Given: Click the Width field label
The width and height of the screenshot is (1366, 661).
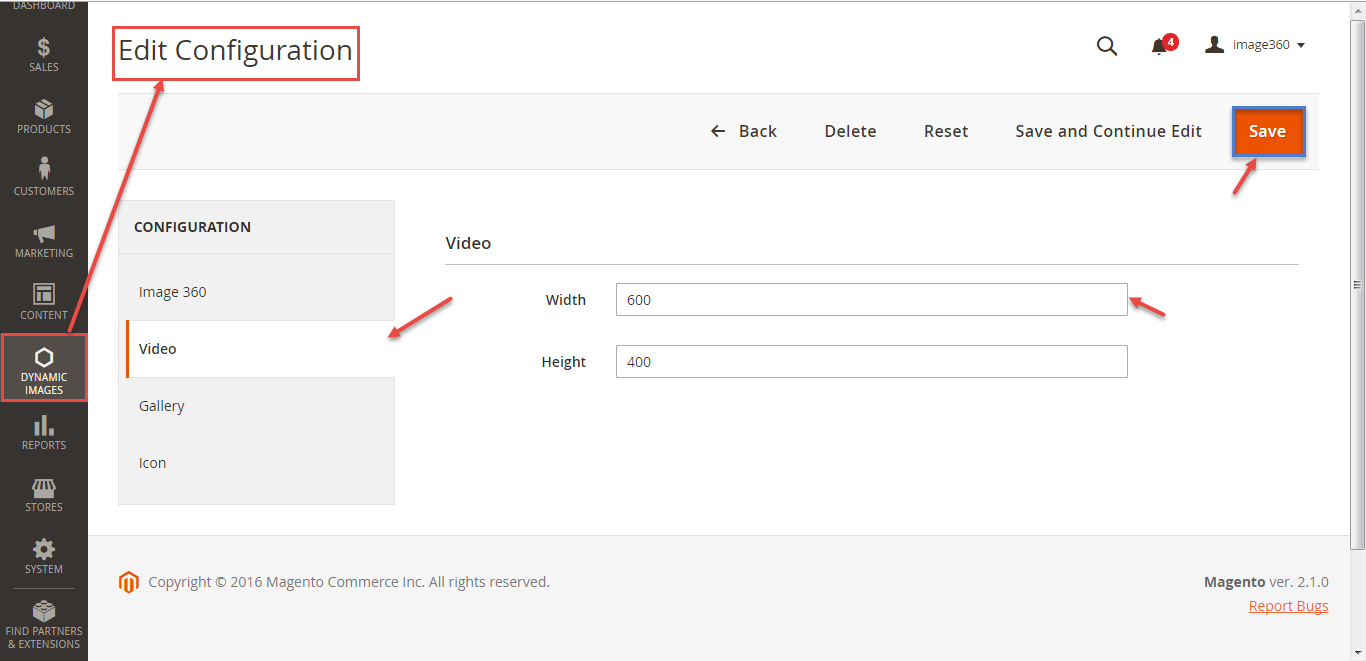Looking at the screenshot, I should tap(566, 300).
